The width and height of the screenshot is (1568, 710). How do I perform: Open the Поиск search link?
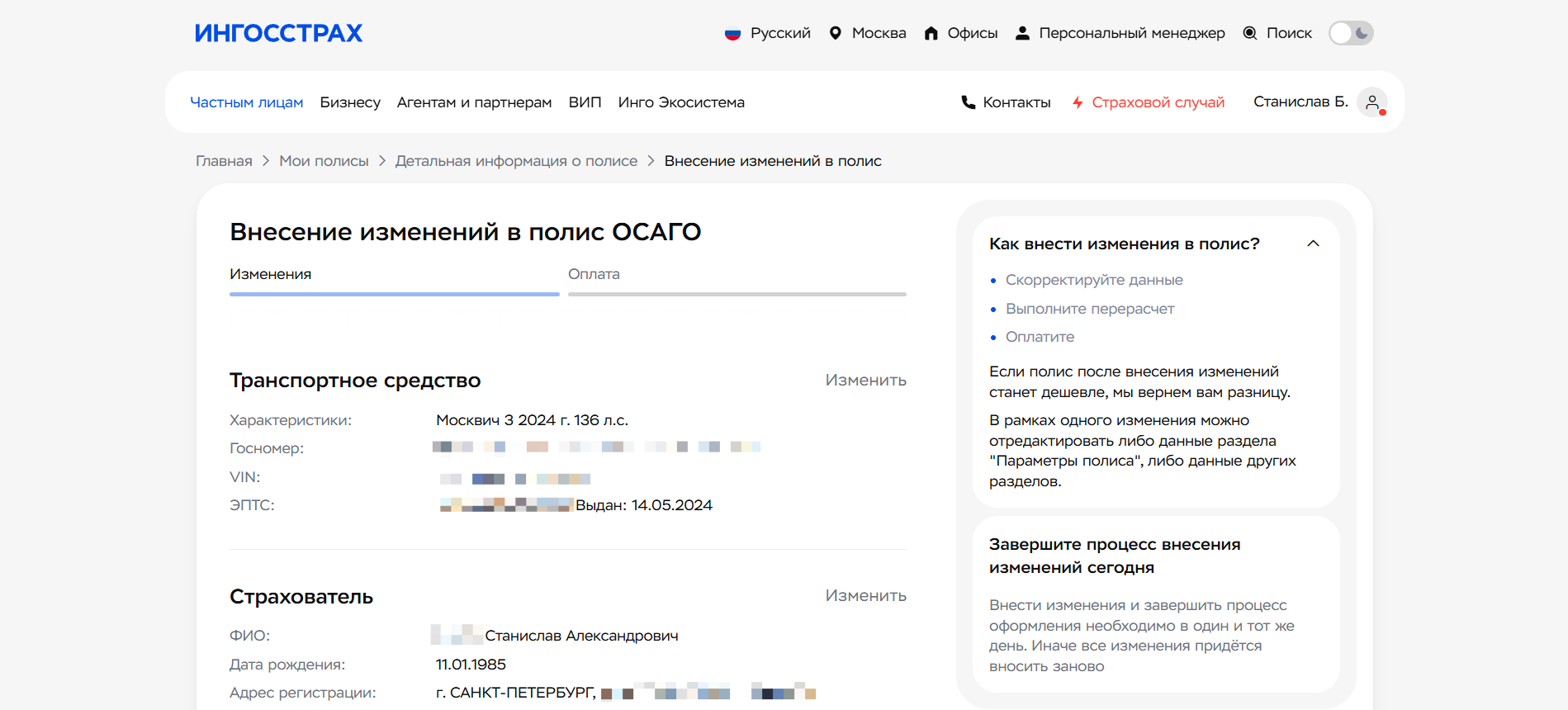click(1289, 33)
